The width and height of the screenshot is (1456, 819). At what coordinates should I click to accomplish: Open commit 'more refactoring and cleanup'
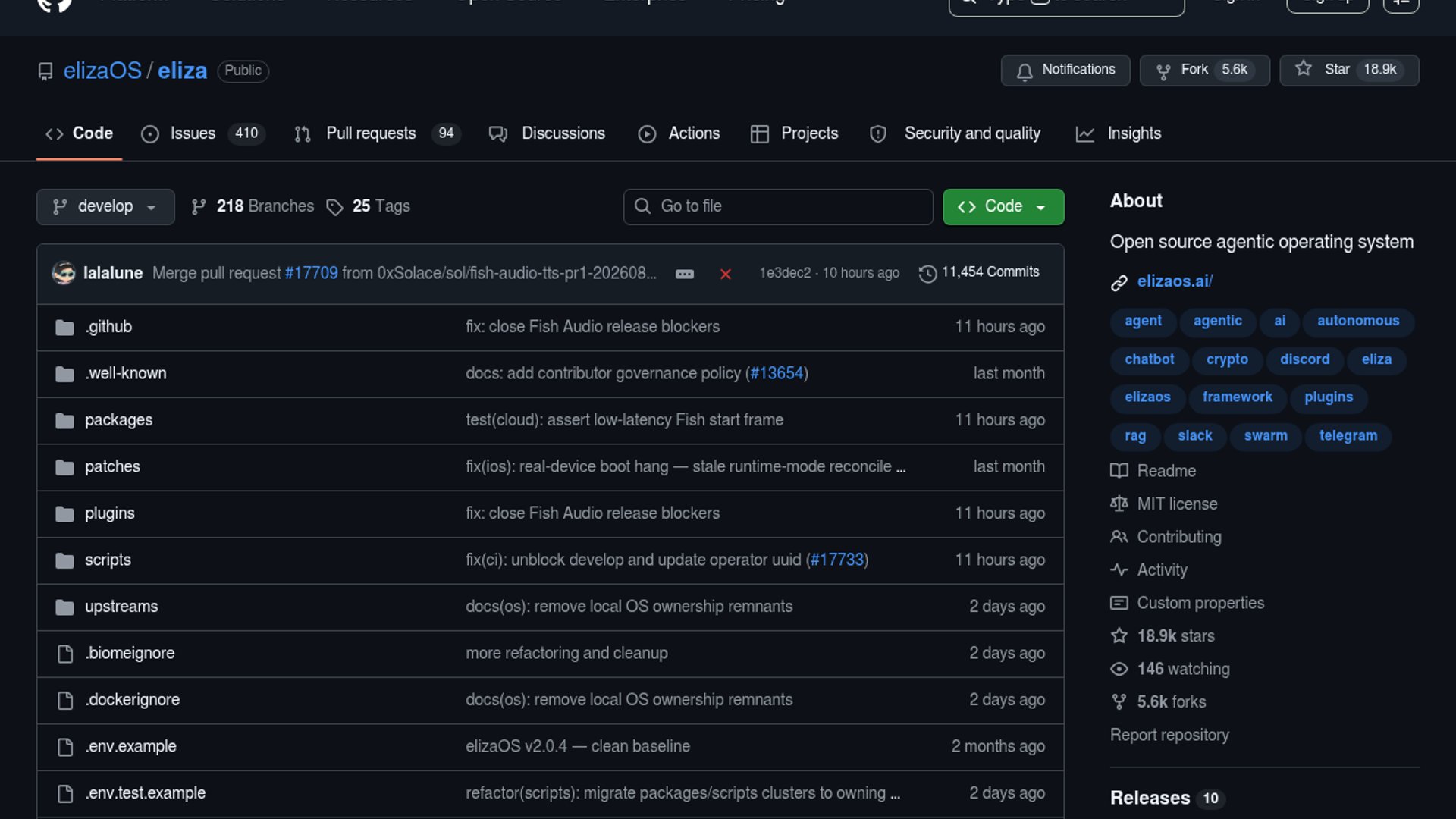(566, 654)
